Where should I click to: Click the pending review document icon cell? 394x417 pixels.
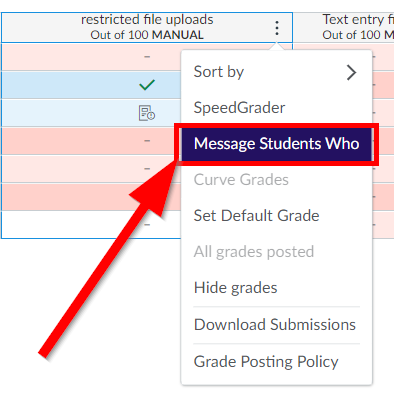tap(147, 113)
